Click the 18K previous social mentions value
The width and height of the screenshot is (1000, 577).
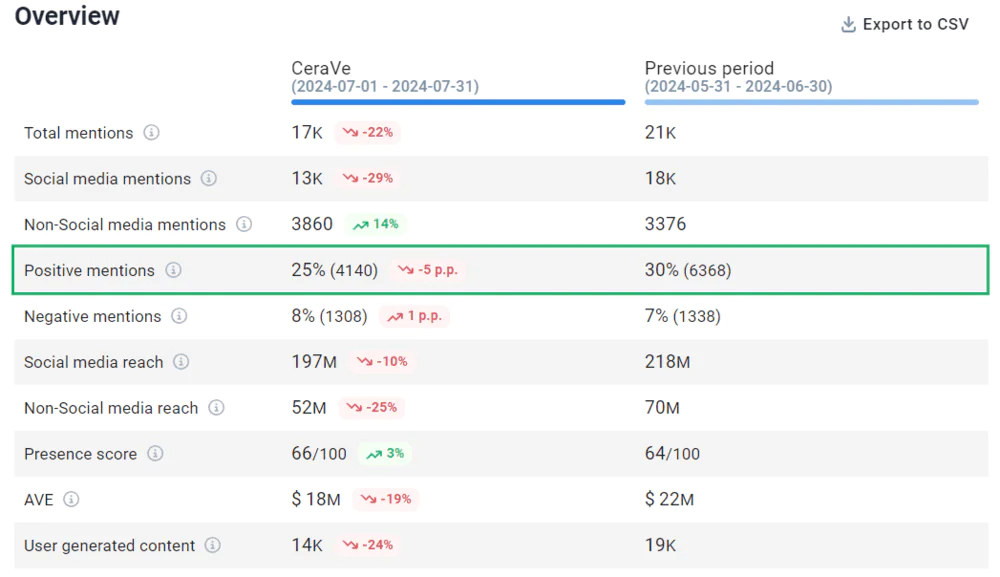point(660,179)
